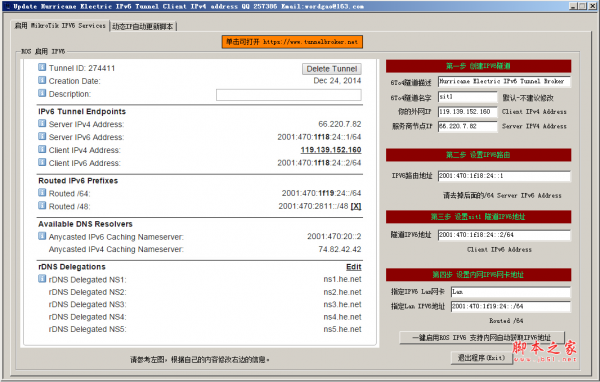This screenshot has width=600, height=382.
Task: Follow the Client IPv4 119.139.152.160 link
Action: pyautogui.click(x=331, y=150)
